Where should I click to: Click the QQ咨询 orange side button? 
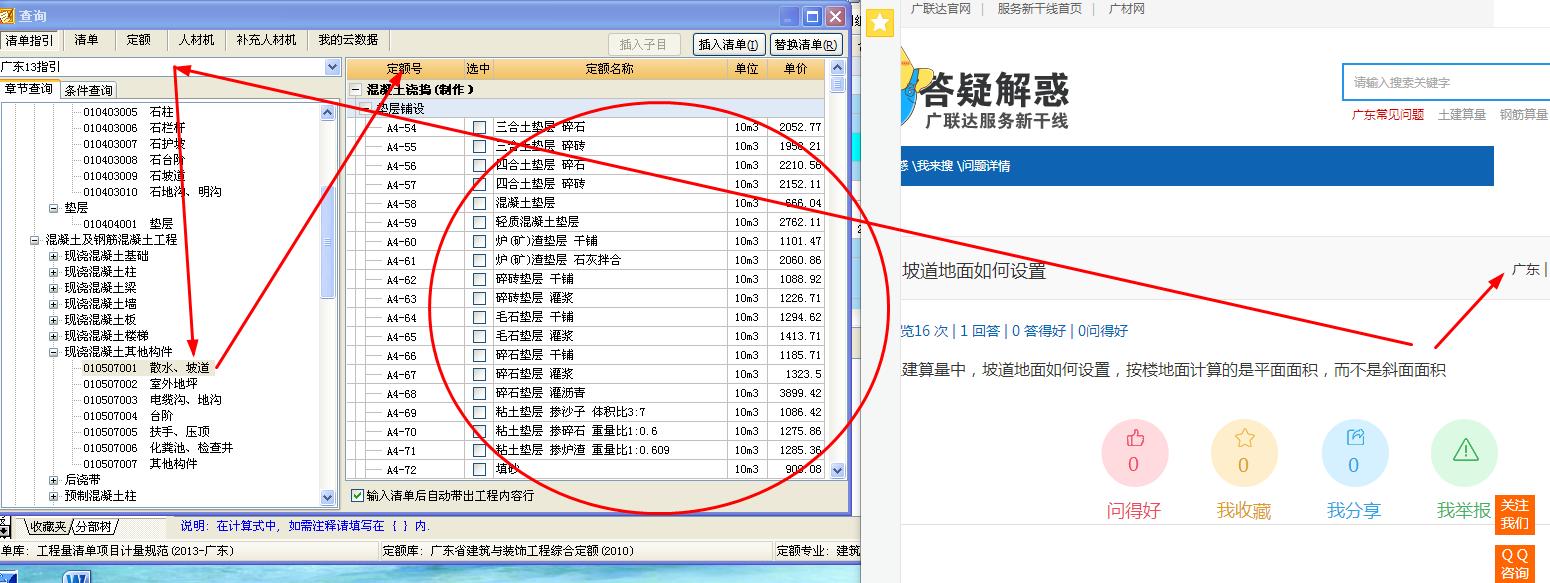point(1514,564)
